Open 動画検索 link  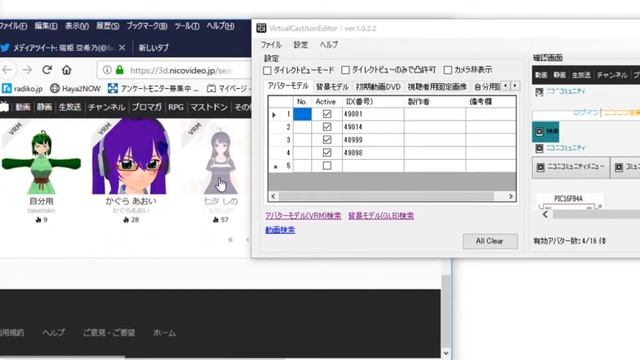(x=280, y=230)
